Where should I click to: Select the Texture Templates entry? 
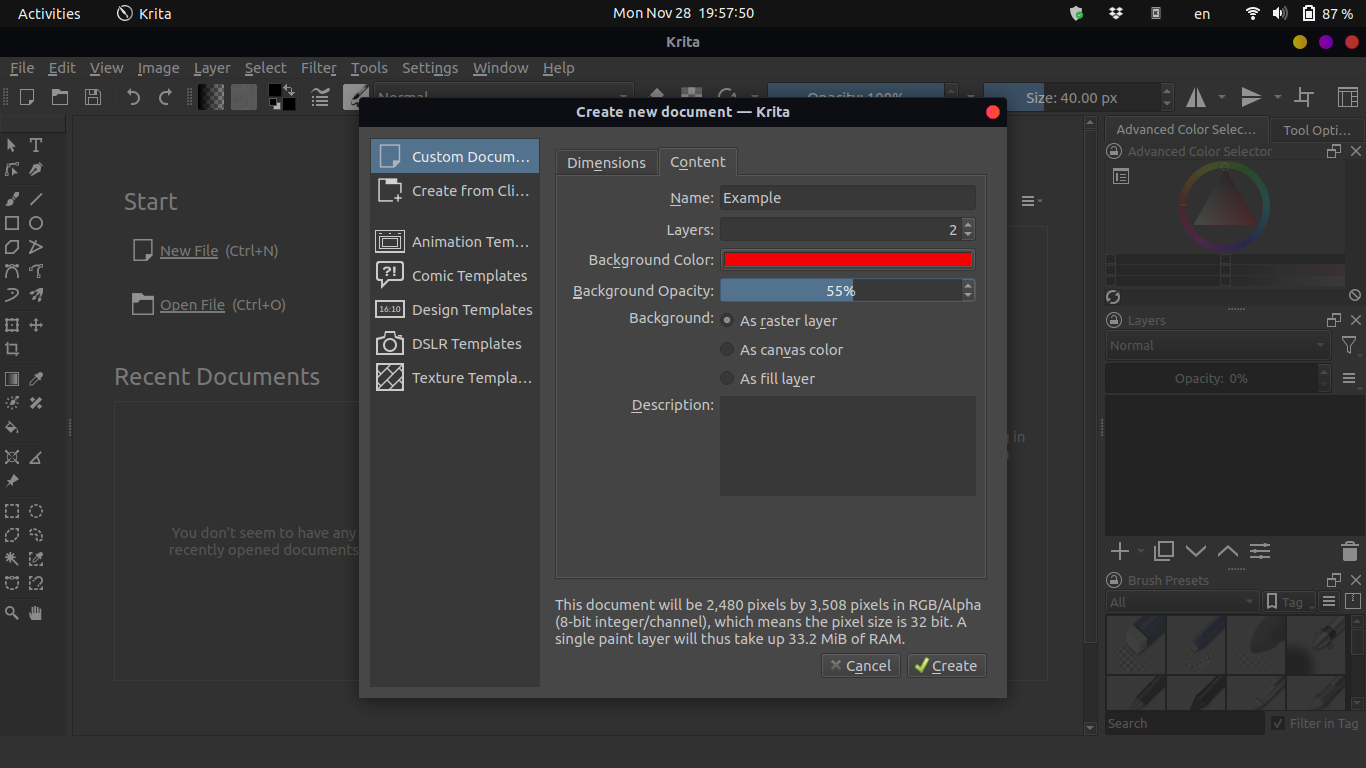pos(455,377)
